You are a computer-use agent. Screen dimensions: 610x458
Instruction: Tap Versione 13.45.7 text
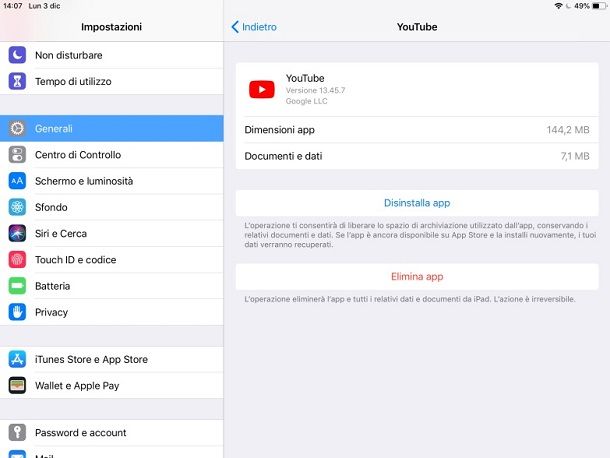coord(316,90)
